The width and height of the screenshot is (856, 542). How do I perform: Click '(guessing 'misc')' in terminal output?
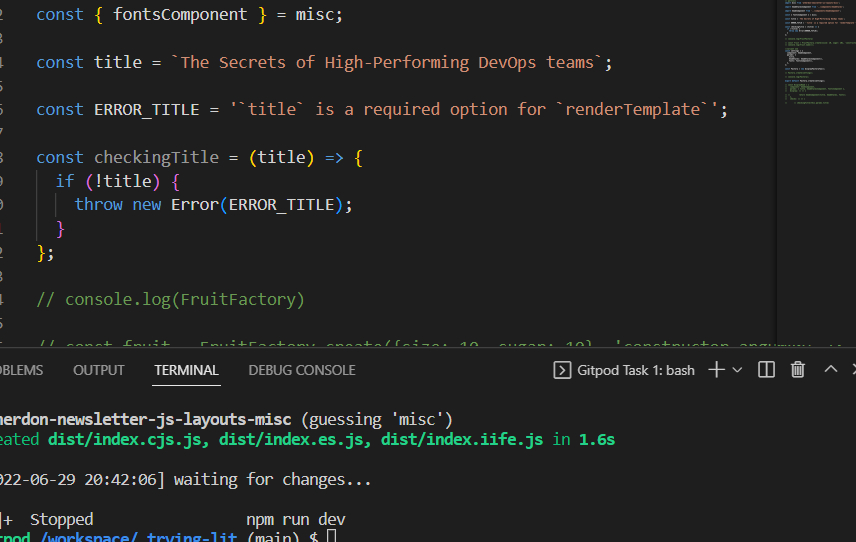point(377,420)
